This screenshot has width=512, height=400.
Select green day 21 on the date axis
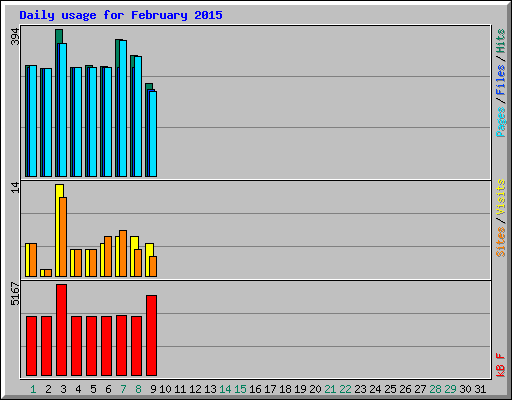click(330, 389)
